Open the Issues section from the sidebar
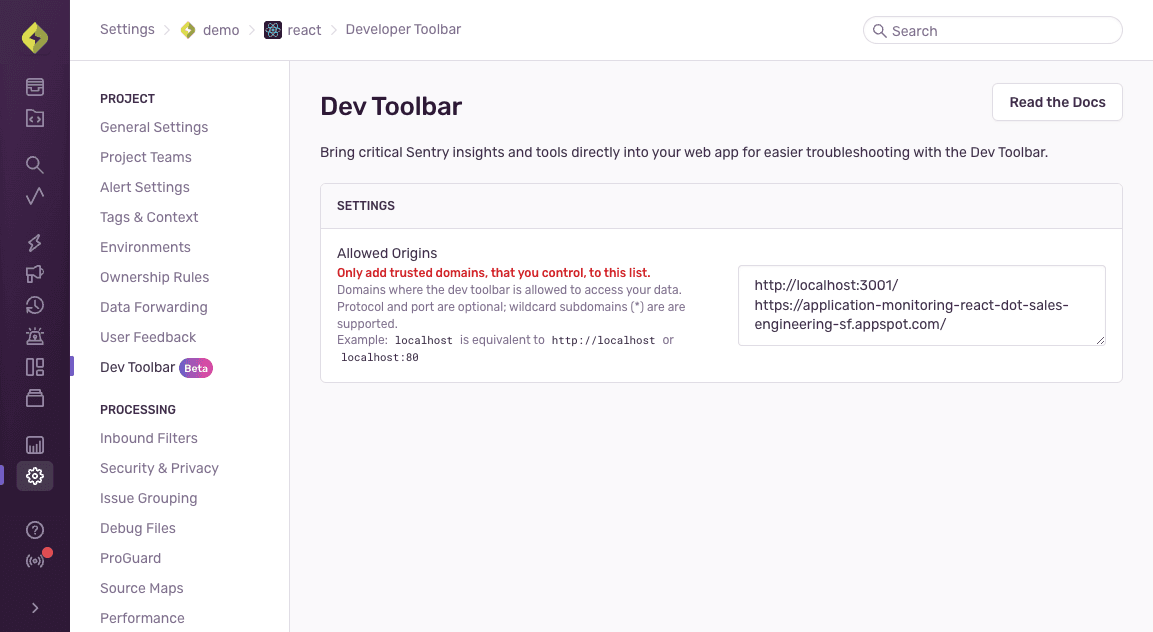1153x632 pixels. coord(35,87)
